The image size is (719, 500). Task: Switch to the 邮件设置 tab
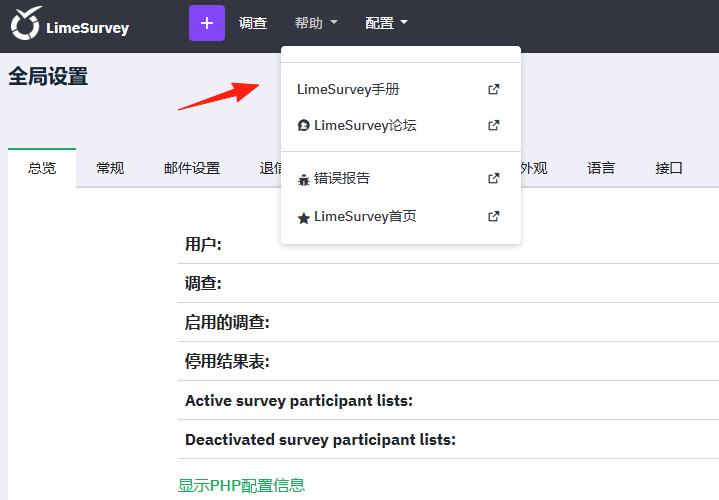(x=192, y=168)
